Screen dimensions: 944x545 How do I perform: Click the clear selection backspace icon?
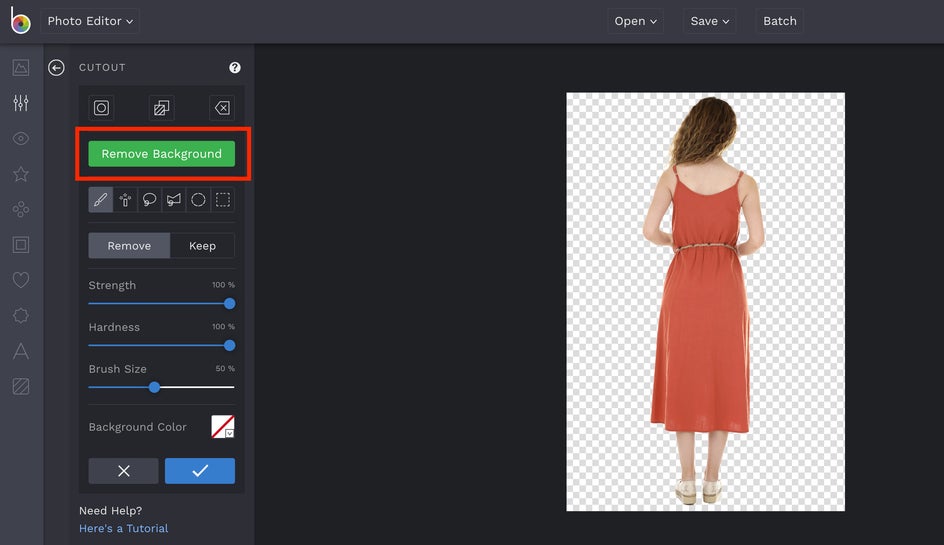222,108
